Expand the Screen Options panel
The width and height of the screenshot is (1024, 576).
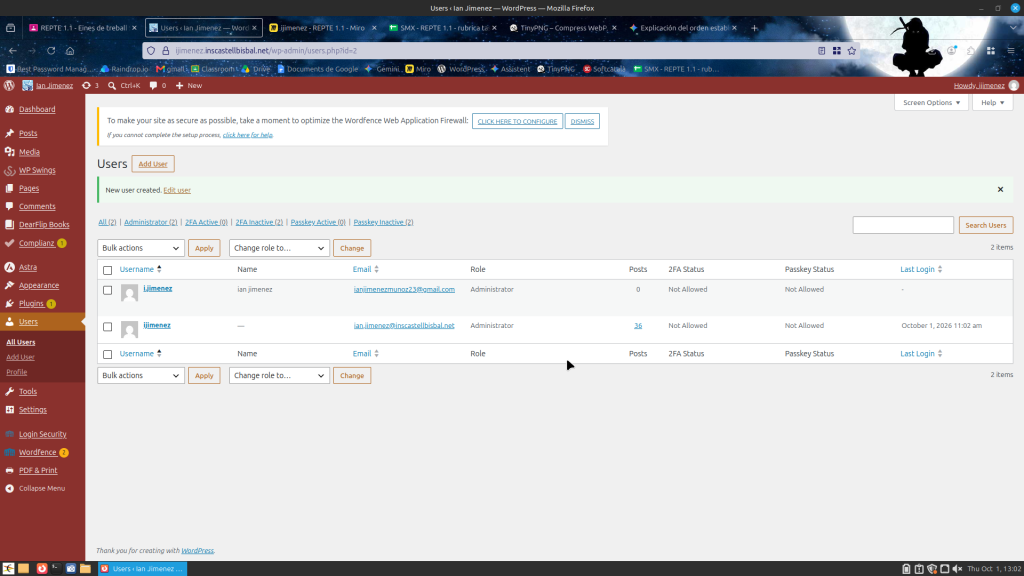[931, 103]
